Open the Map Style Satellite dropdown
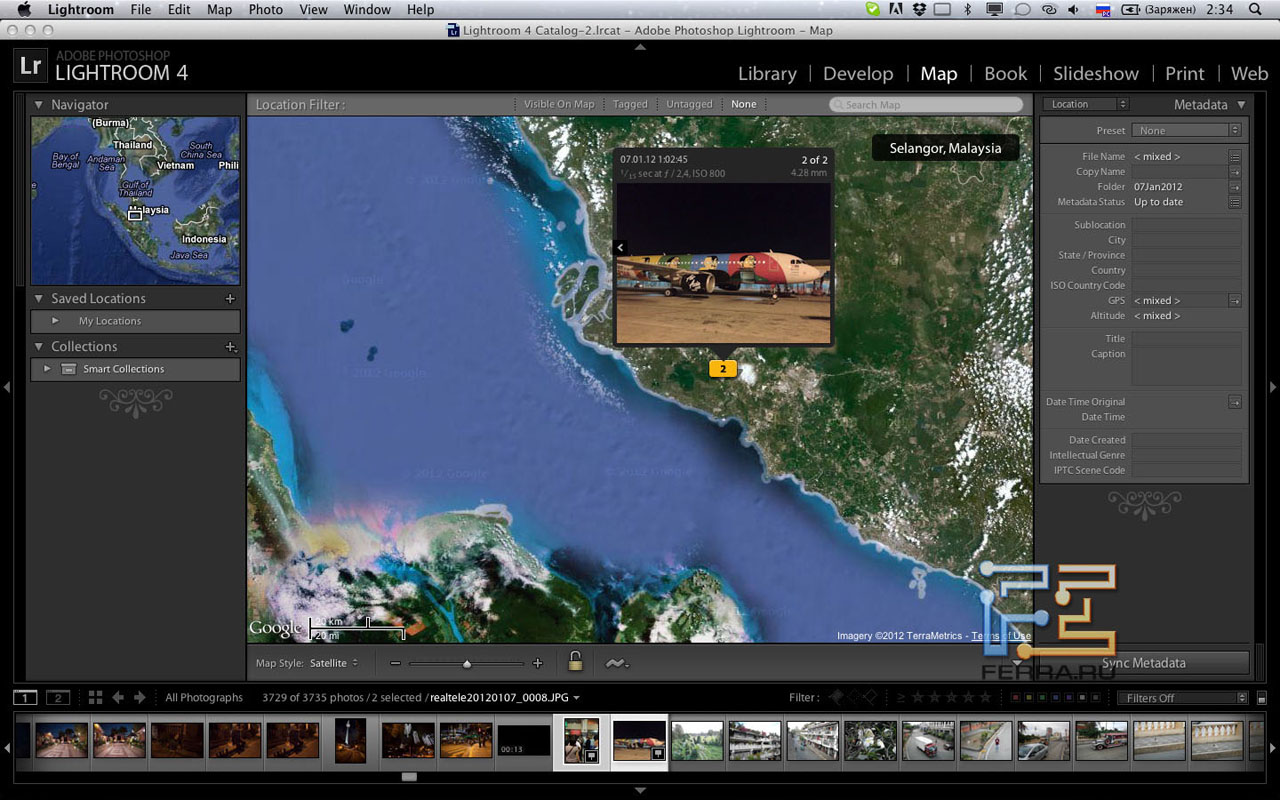Image resolution: width=1280 pixels, height=800 pixels. click(333, 663)
